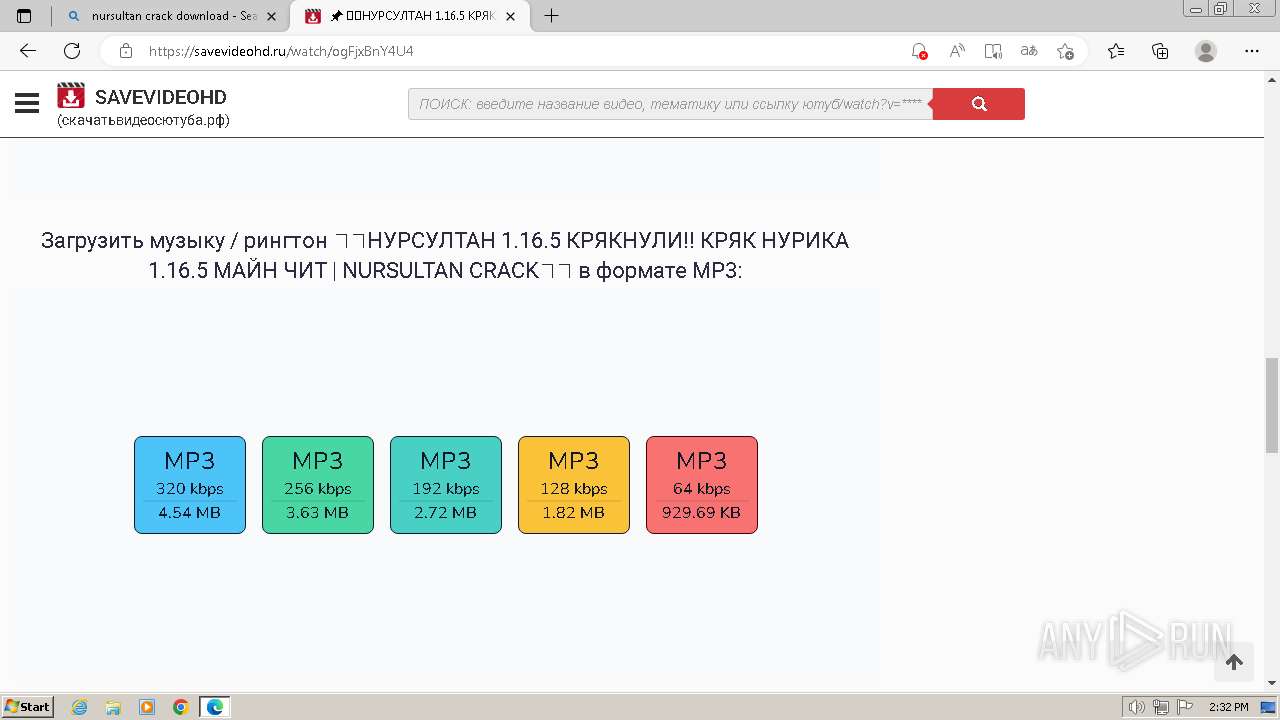Close the НУРСУЛТАН 1.16.5 tab
The height and width of the screenshot is (720, 1280).
pyautogui.click(x=512, y=16)
